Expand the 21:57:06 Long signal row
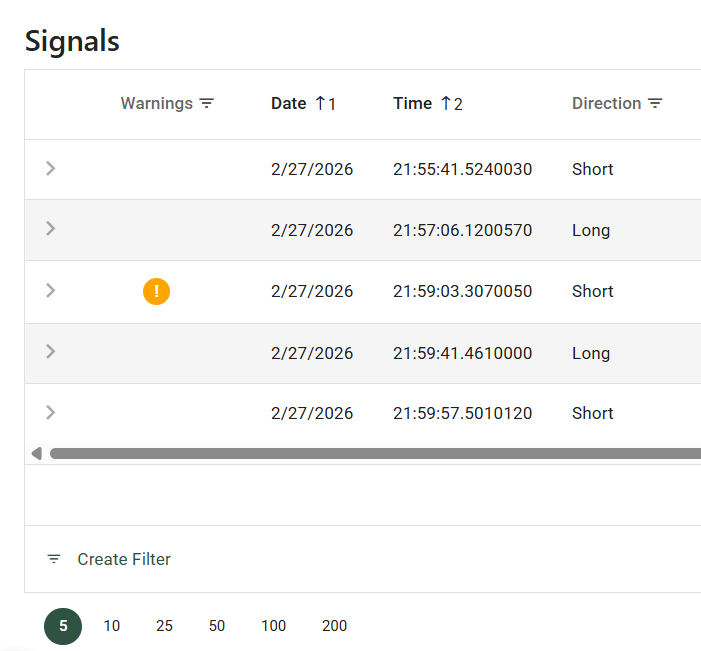701x651 pixels. (51, 229)
